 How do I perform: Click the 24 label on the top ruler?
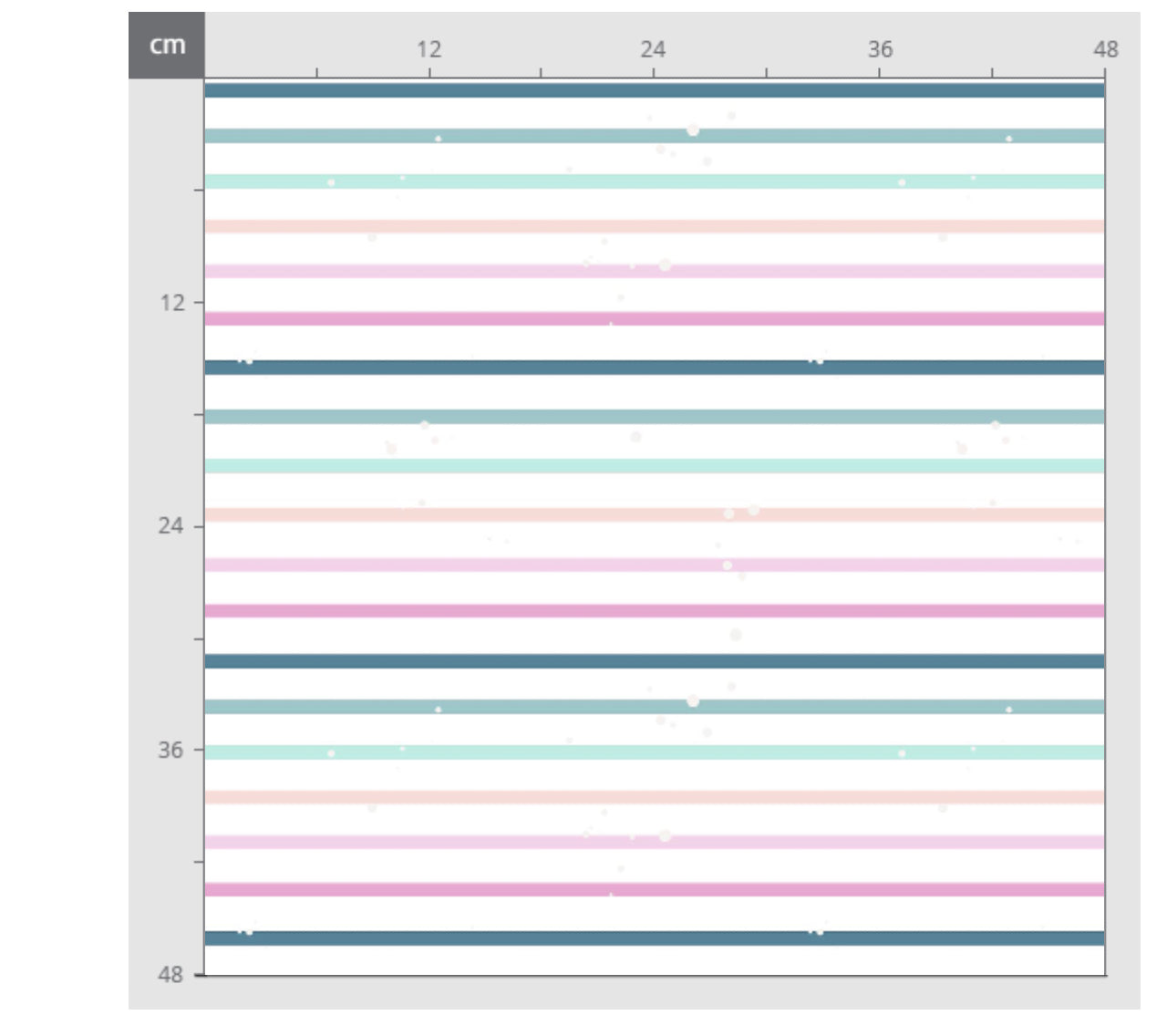point(653,49)
